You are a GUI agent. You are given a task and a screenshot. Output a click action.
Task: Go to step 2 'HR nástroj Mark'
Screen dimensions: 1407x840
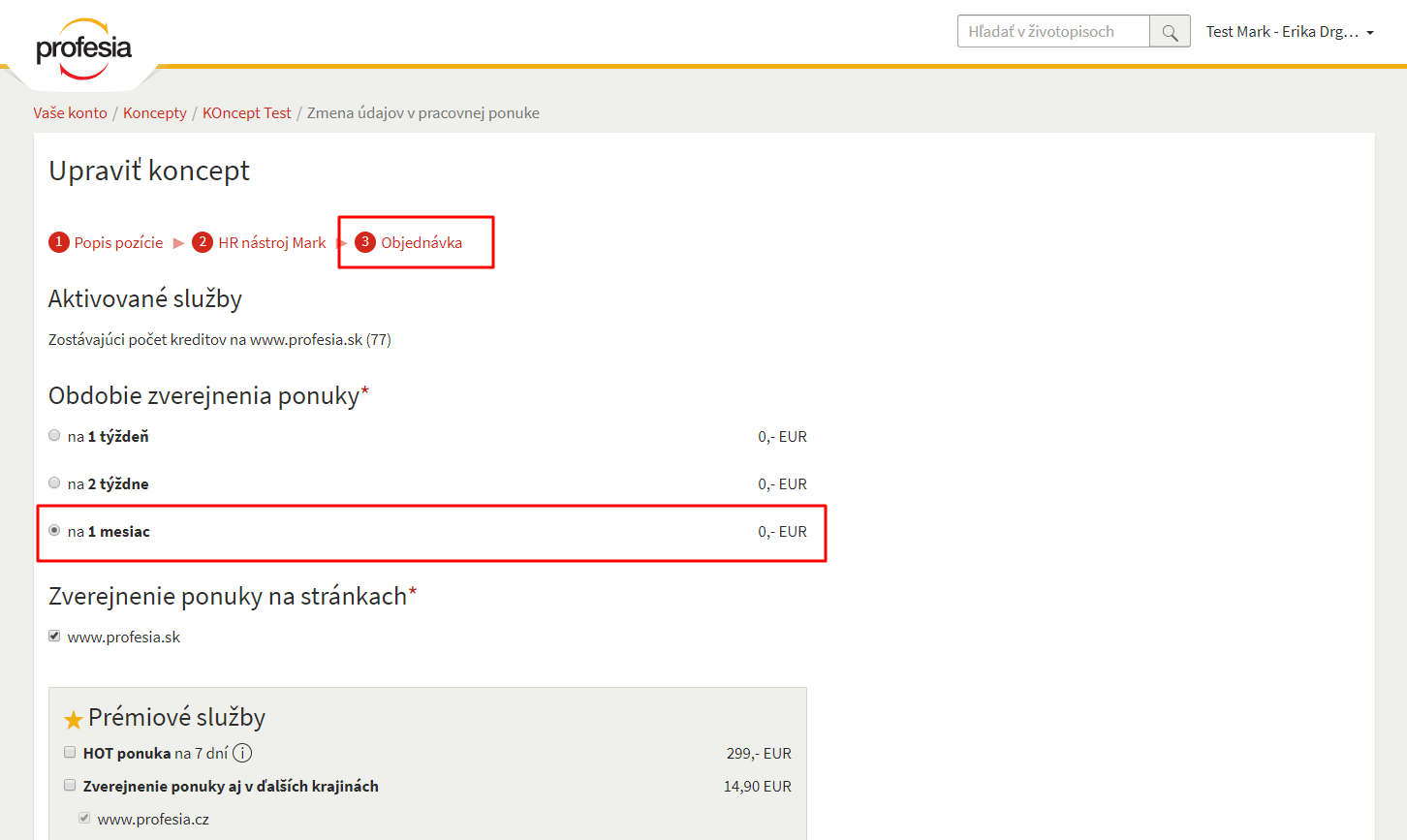click(260, 242)
